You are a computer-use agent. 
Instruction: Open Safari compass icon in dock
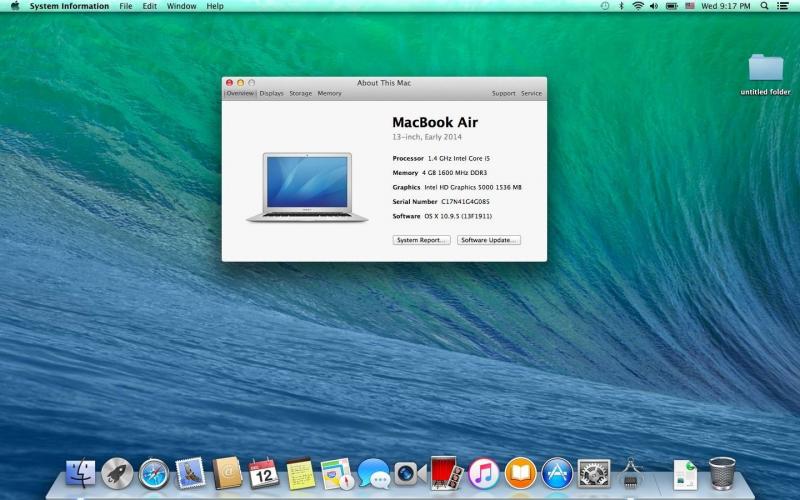click(154, 473)
